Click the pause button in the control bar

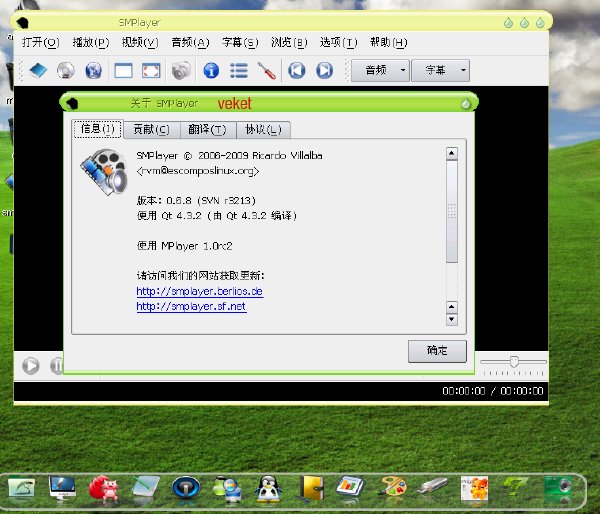click(x=57, y=366)
